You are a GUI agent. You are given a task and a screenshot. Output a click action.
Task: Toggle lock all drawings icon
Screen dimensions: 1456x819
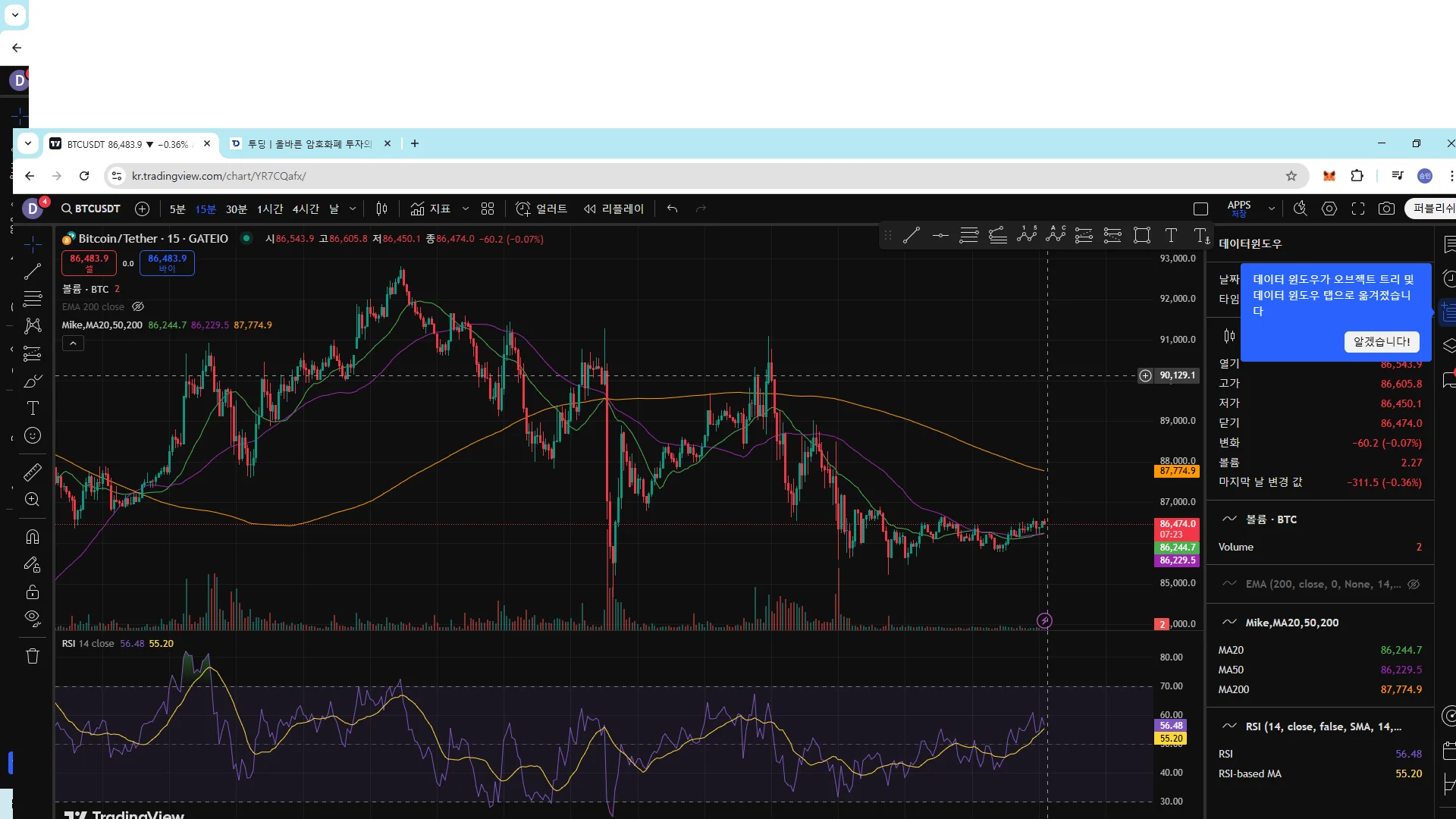(33, 591)
